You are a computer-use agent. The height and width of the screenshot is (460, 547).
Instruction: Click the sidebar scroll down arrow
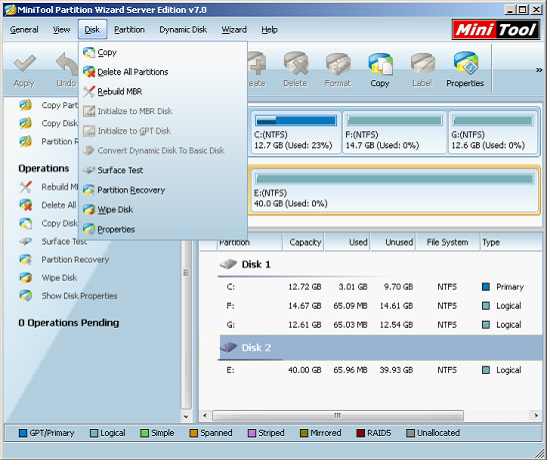pos(186,417)
